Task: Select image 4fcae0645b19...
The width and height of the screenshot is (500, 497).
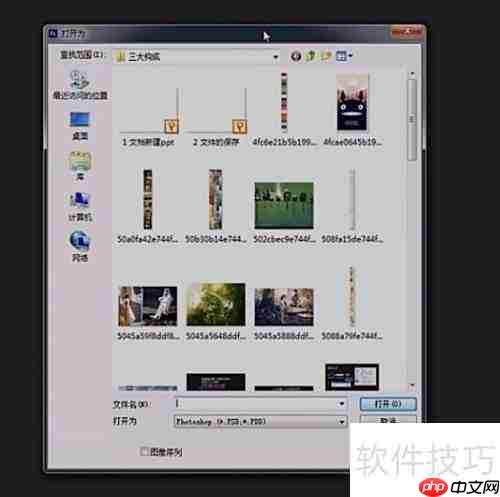Action: coord(352,110)
